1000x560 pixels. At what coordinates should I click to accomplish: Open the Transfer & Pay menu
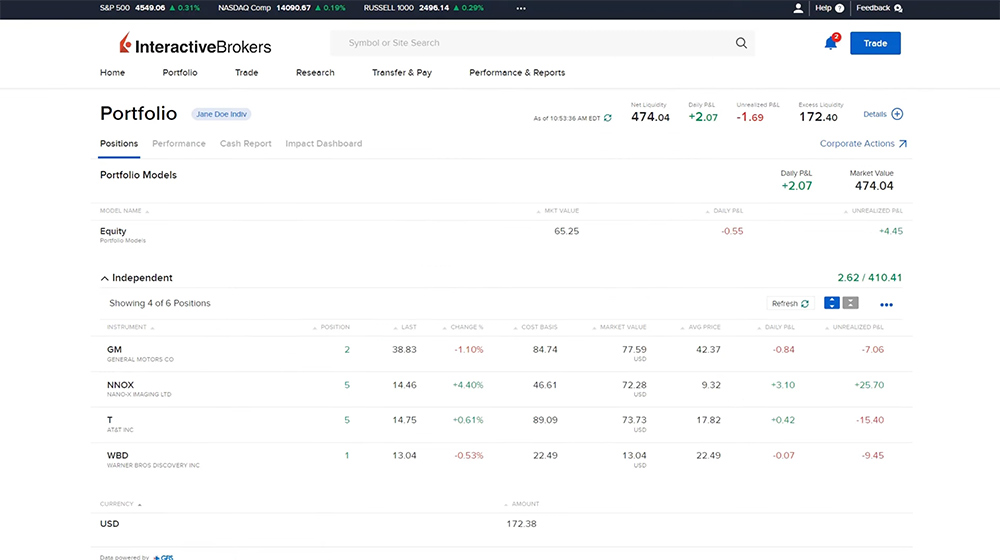point(402,73)
